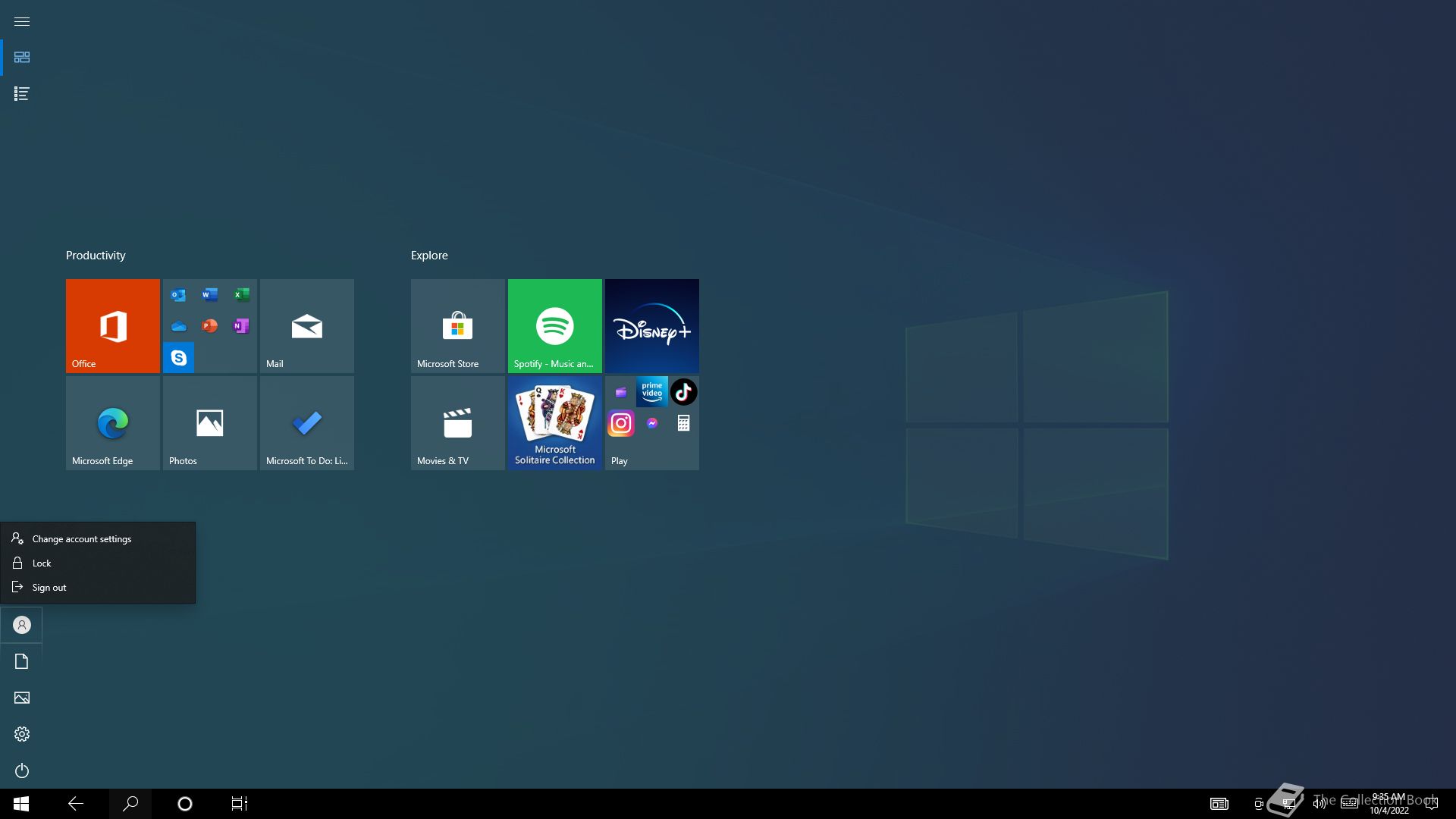Open the Disney+ tile
The height and width of the screenshot is (819, 1456).
(652, 326)
